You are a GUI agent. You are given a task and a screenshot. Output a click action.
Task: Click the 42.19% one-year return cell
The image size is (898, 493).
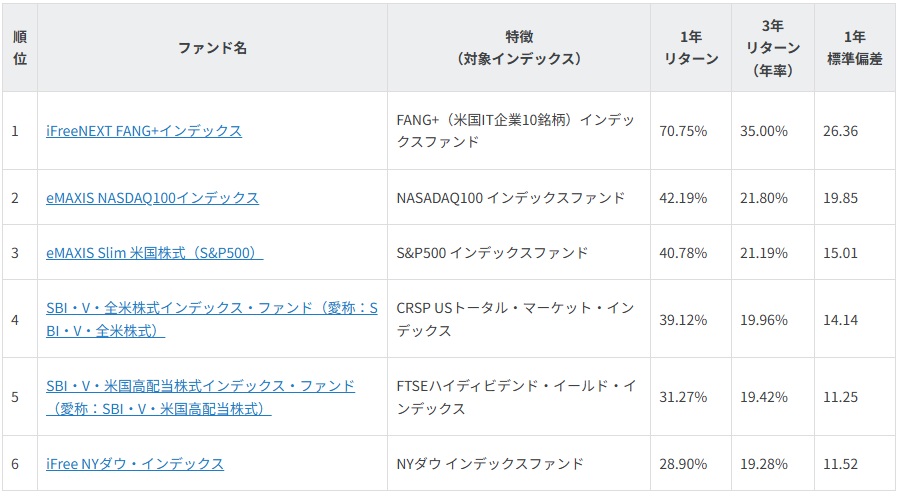click(x=683, y=198)
